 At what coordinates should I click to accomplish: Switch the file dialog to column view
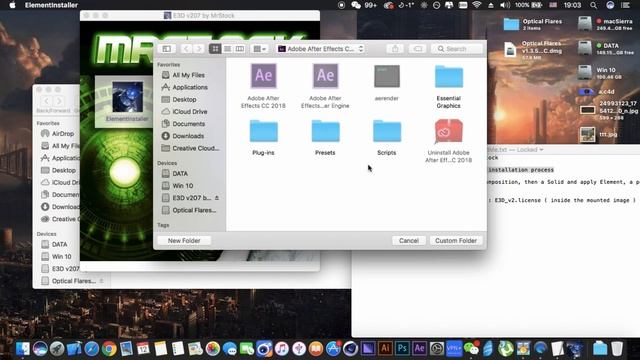point(240,49)
